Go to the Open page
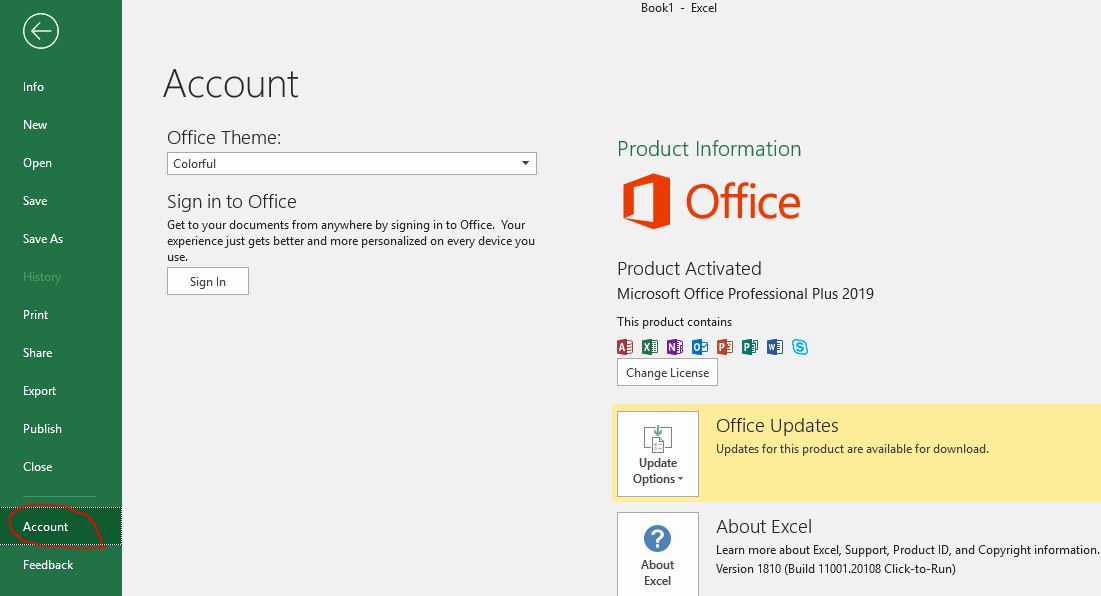1101x596 pixels. [x=37, y=163]
